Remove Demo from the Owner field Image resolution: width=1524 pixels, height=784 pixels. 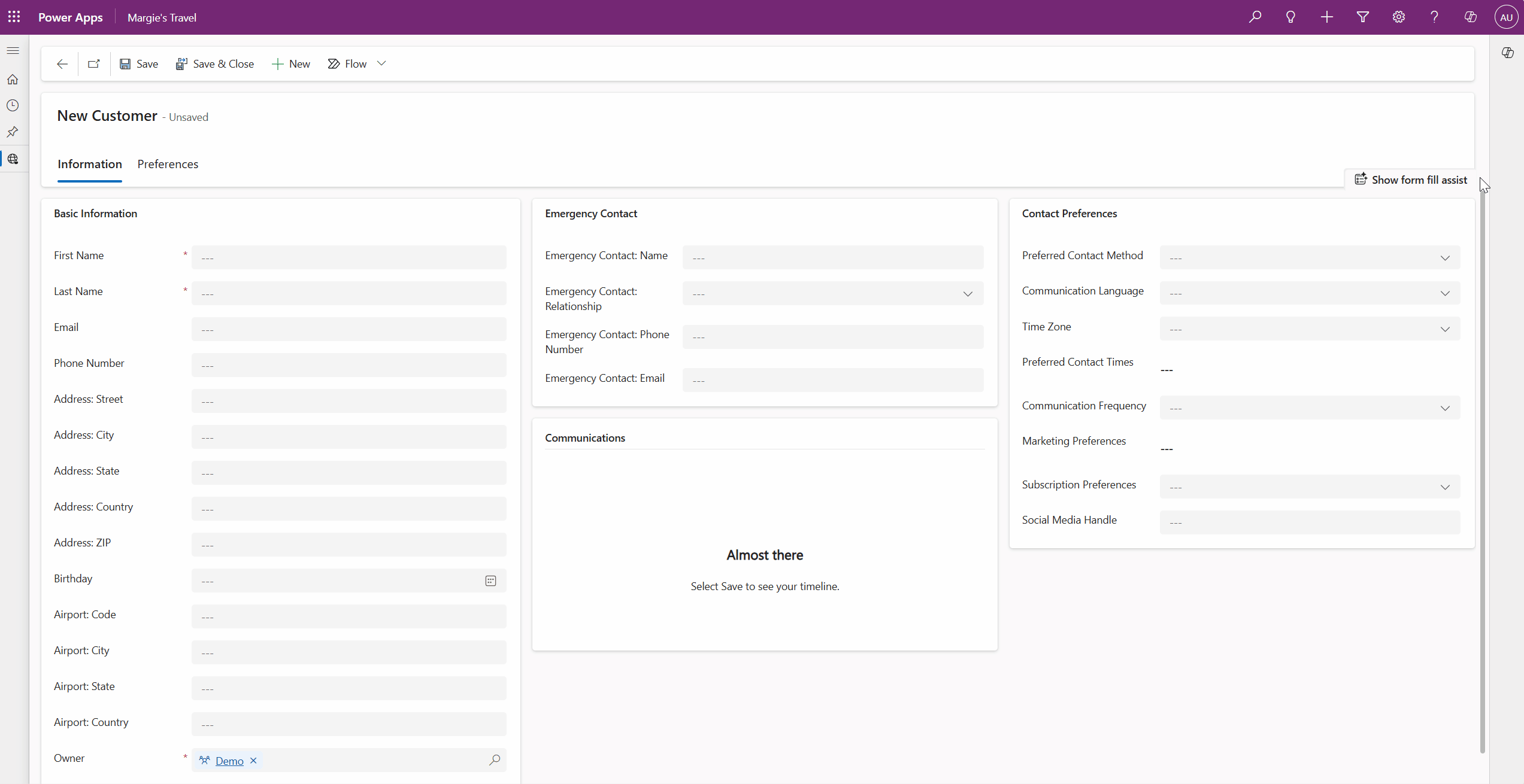(x=253, y=760)
